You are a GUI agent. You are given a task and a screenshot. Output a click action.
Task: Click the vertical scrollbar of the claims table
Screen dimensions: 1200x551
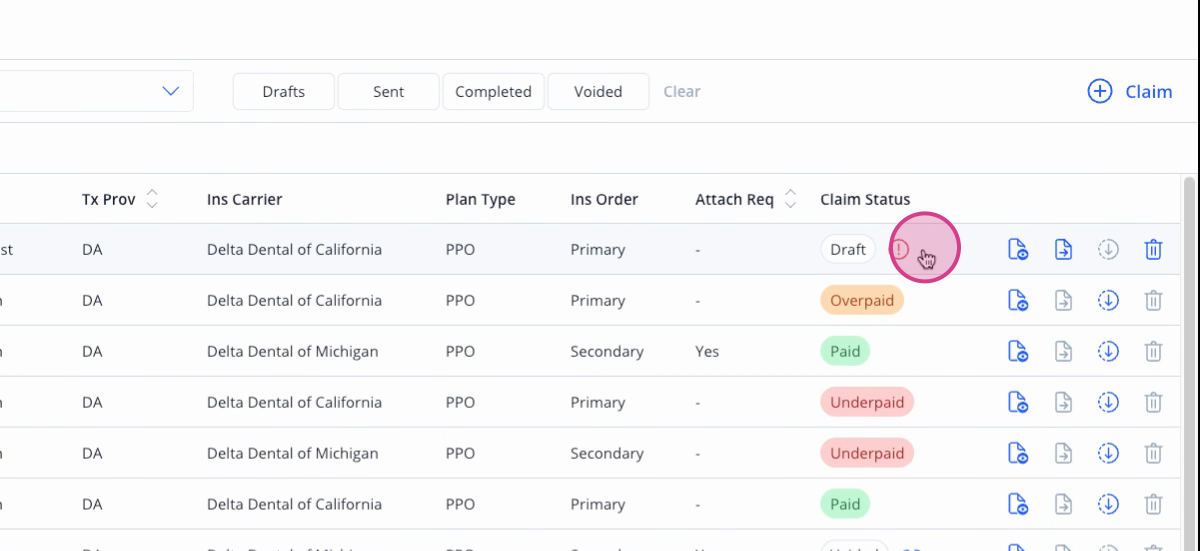[1188, 364]
